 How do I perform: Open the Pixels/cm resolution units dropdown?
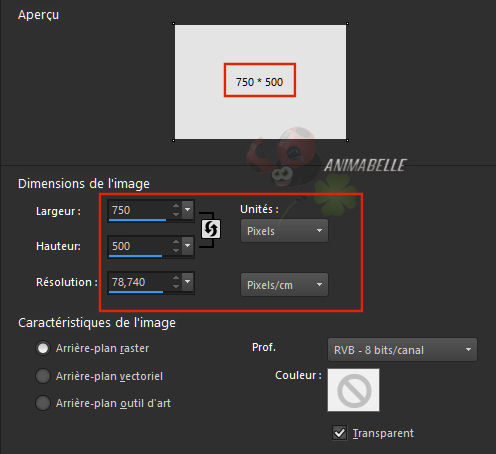pyautogui.click(x=284, y=285)
